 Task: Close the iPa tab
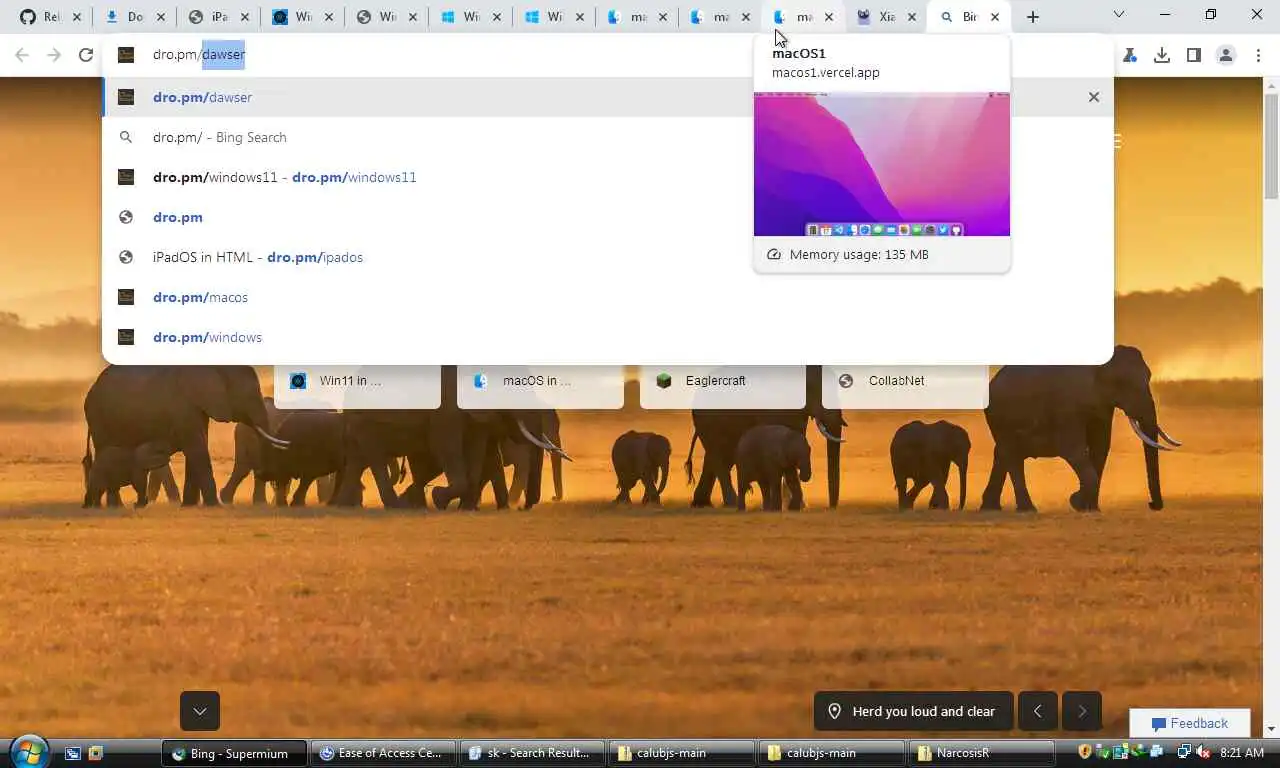pos(245,17)
